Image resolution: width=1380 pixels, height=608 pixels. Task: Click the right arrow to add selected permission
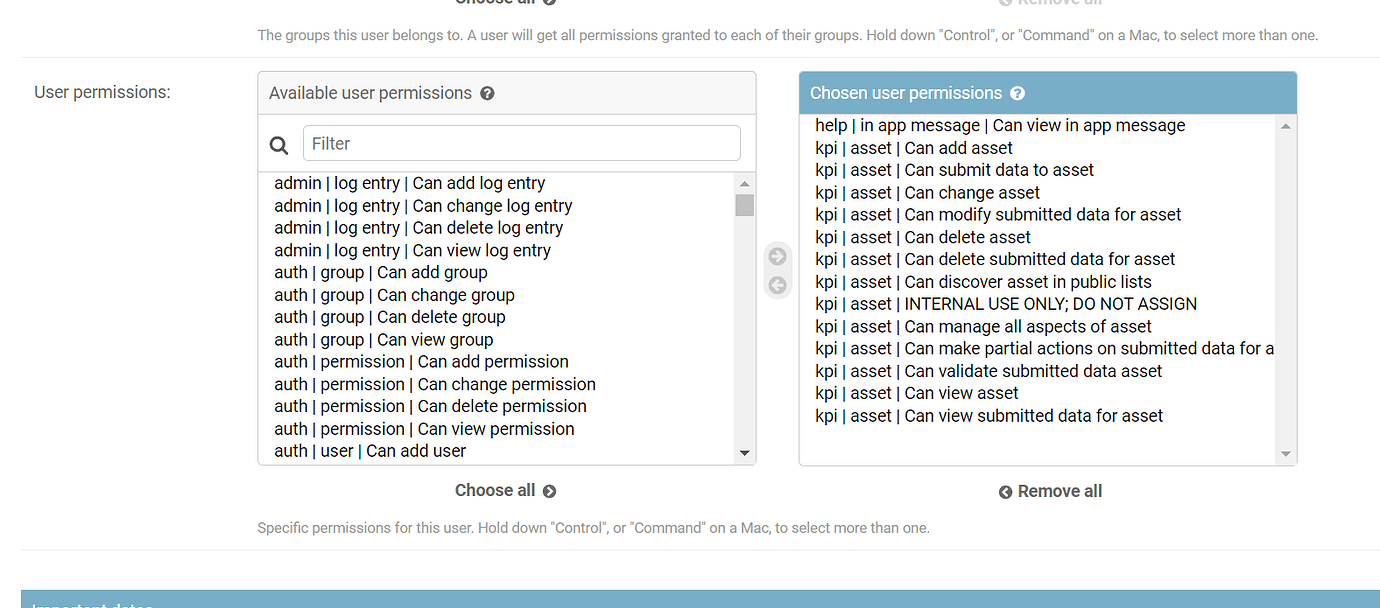coord(777,256)
